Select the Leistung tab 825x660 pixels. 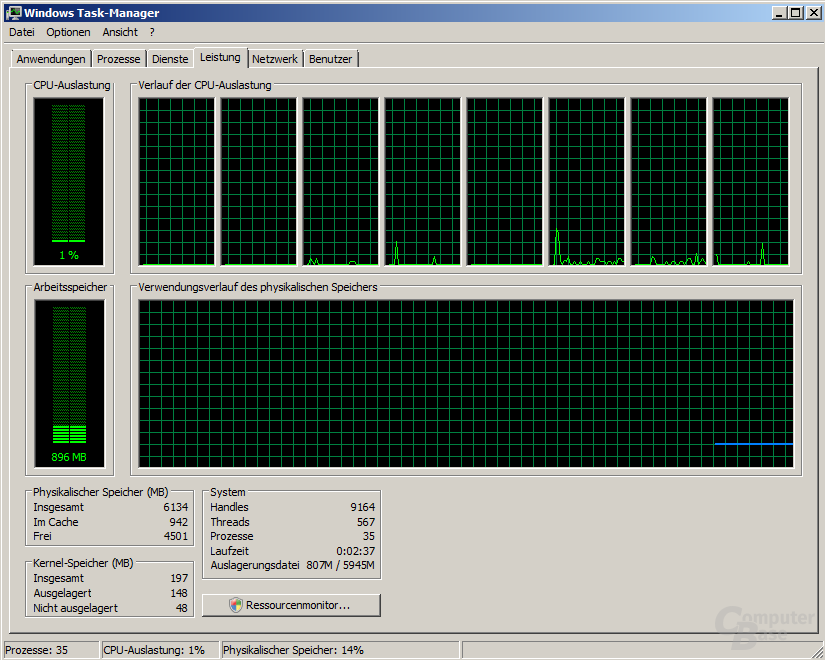(x=220, y=57)
